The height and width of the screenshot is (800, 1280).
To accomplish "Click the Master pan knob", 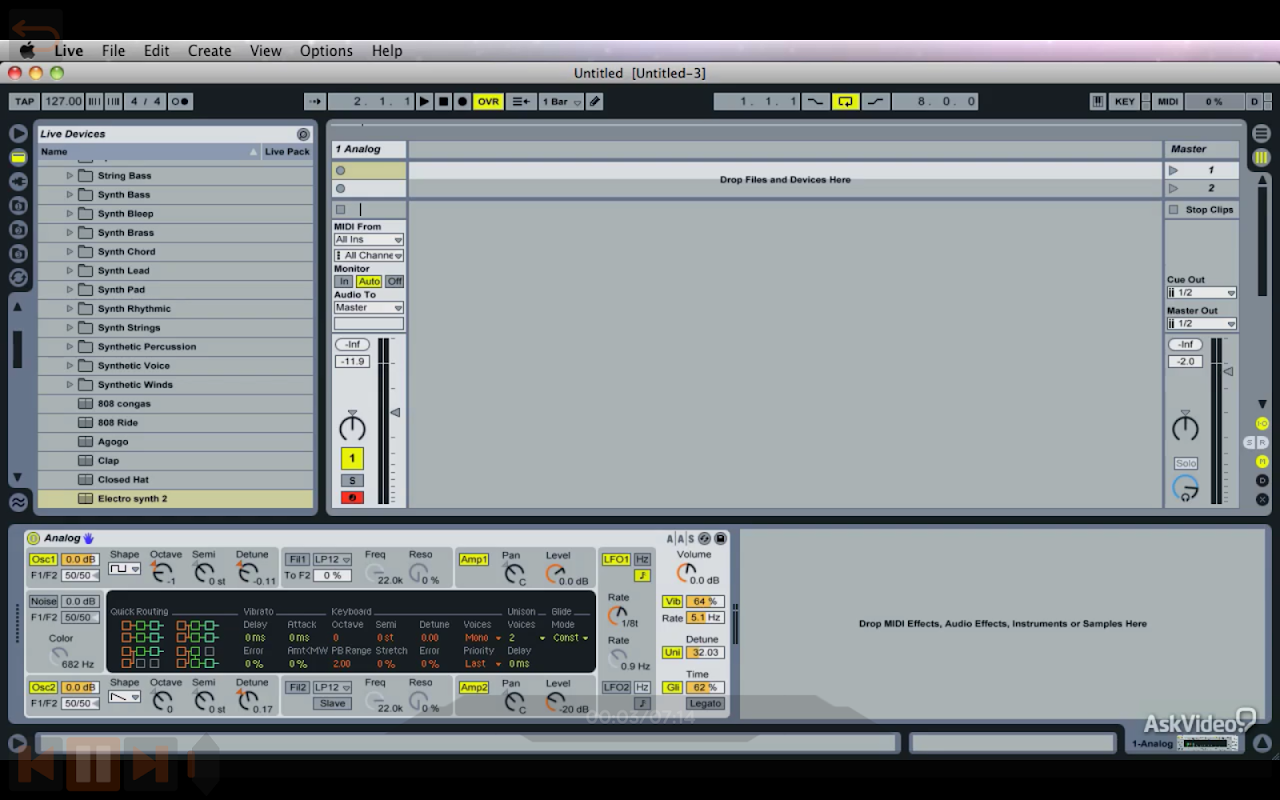I will click(x=1185, y=428).
